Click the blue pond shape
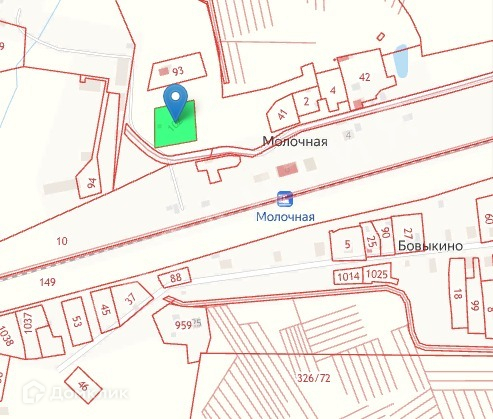The image size is (493, 419). [x=400, y=61]
